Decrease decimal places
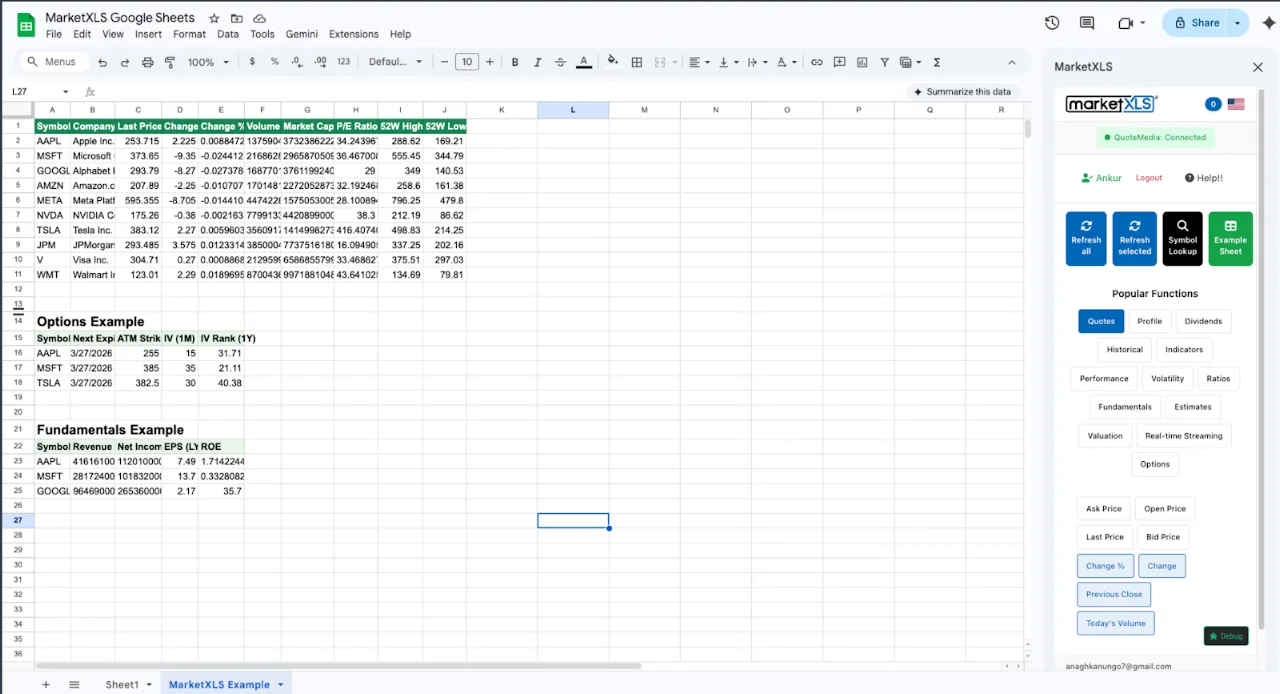 [297, 62]
